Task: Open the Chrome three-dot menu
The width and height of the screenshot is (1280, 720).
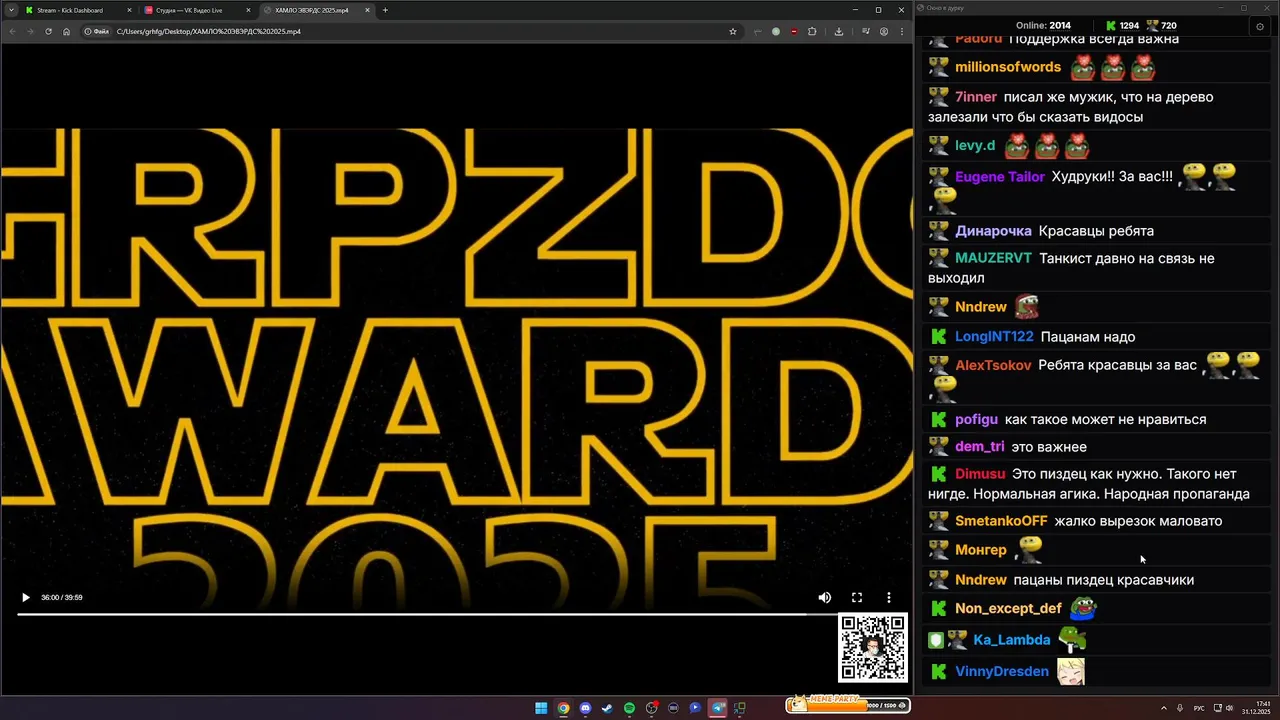Action: 901,31
